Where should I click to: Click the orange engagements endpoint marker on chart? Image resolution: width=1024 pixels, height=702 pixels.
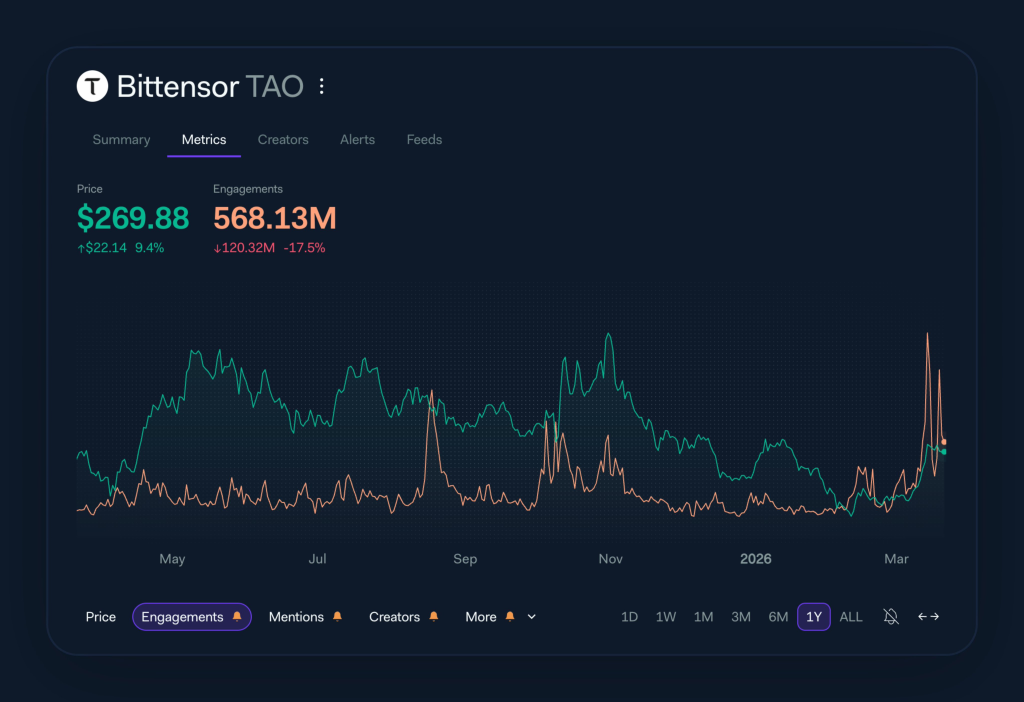pos(944,441)
